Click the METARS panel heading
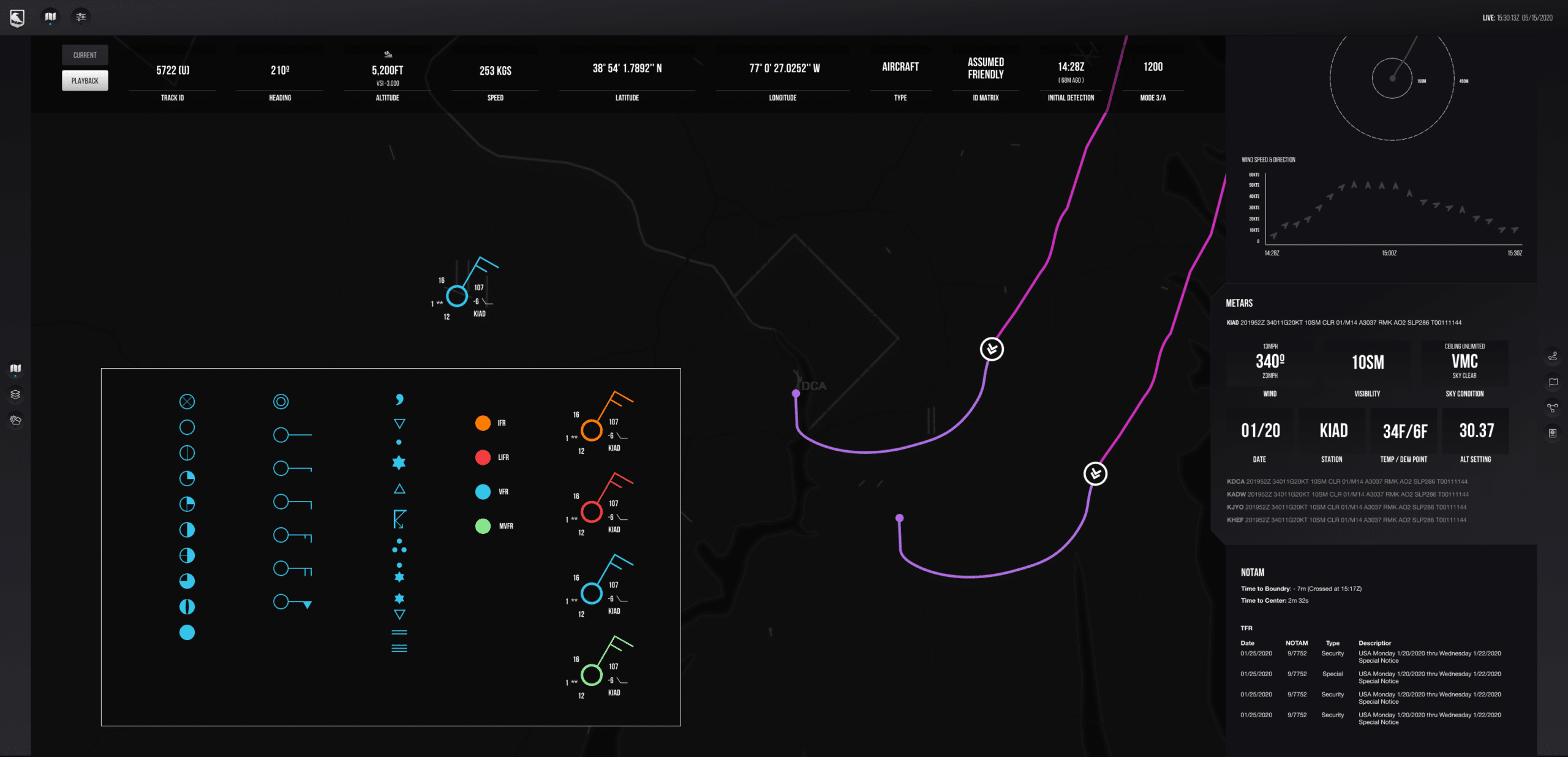The height and width of the screenshot is (757, 1568). point(1239,303)
